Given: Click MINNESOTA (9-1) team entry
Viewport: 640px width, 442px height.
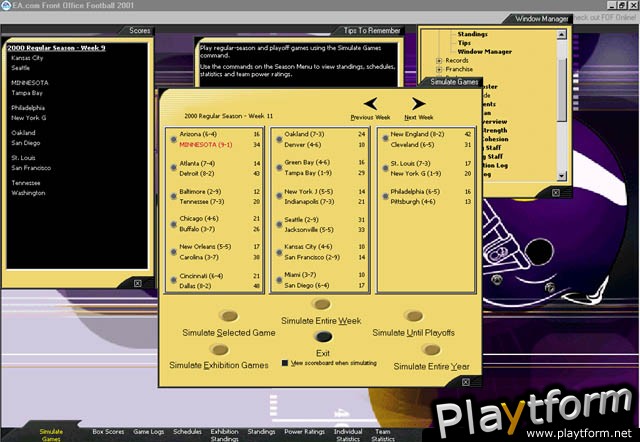Looking at the screenshot, I should click(206, 144).
